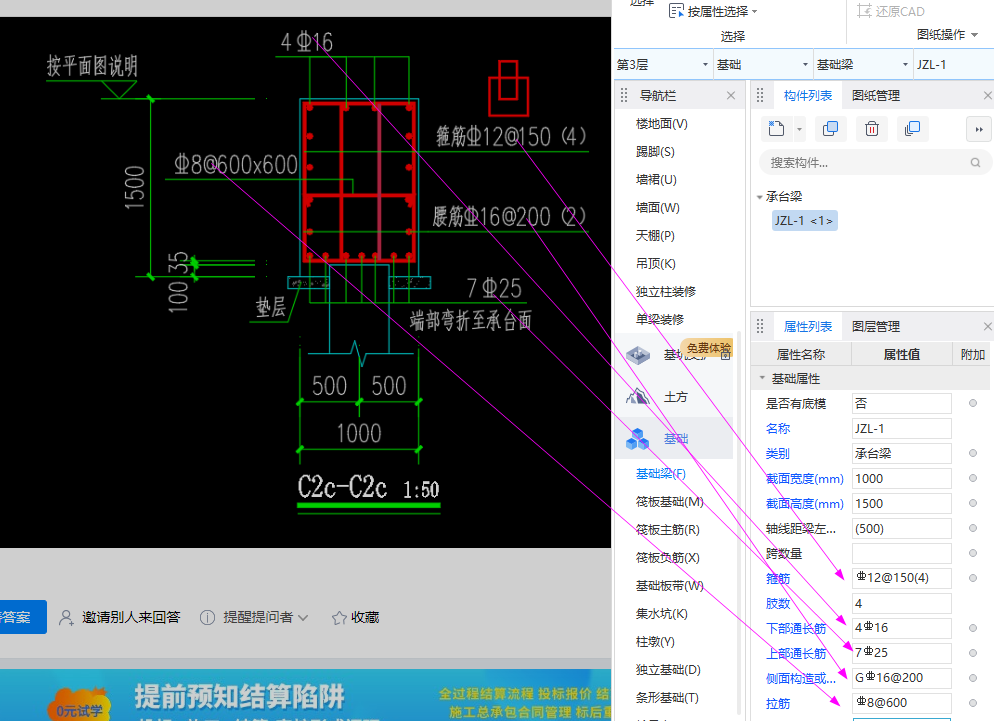The height and width of the screenshot is (721, 994).
Task: Toggle 附加 for 拉筋 row
Action: coord(973,703)
